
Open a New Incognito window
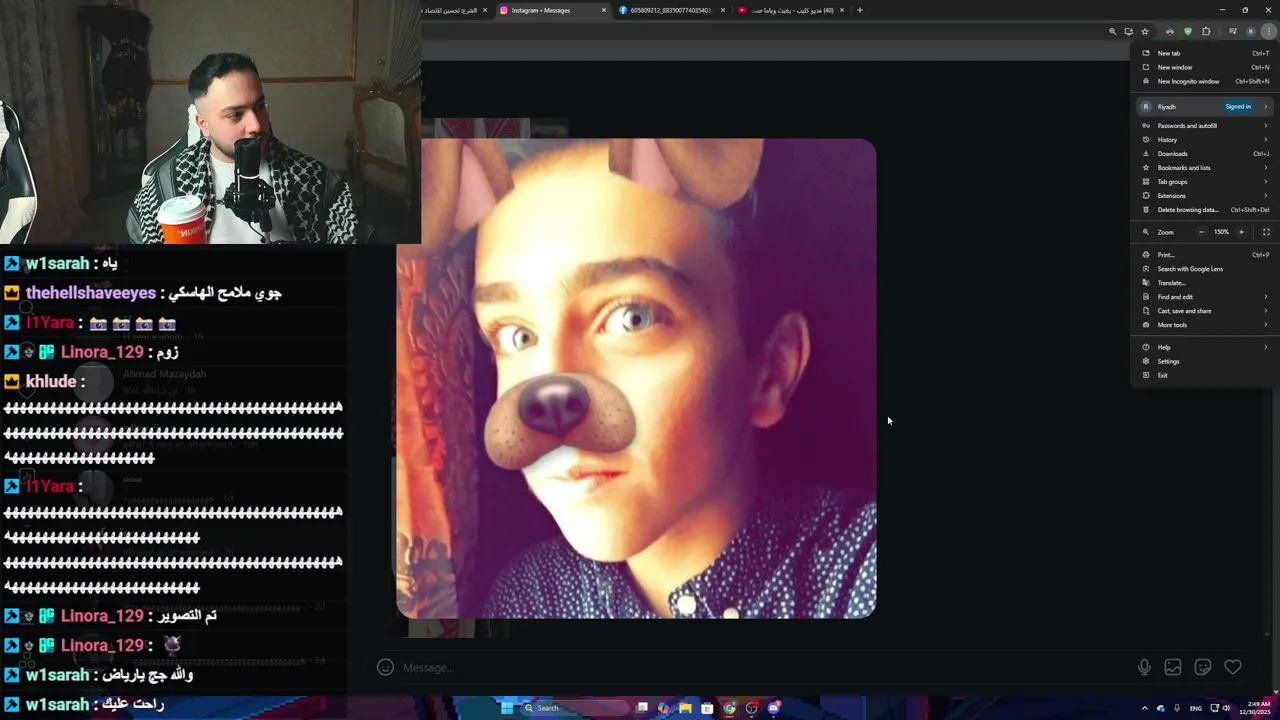pos(1205,81)
